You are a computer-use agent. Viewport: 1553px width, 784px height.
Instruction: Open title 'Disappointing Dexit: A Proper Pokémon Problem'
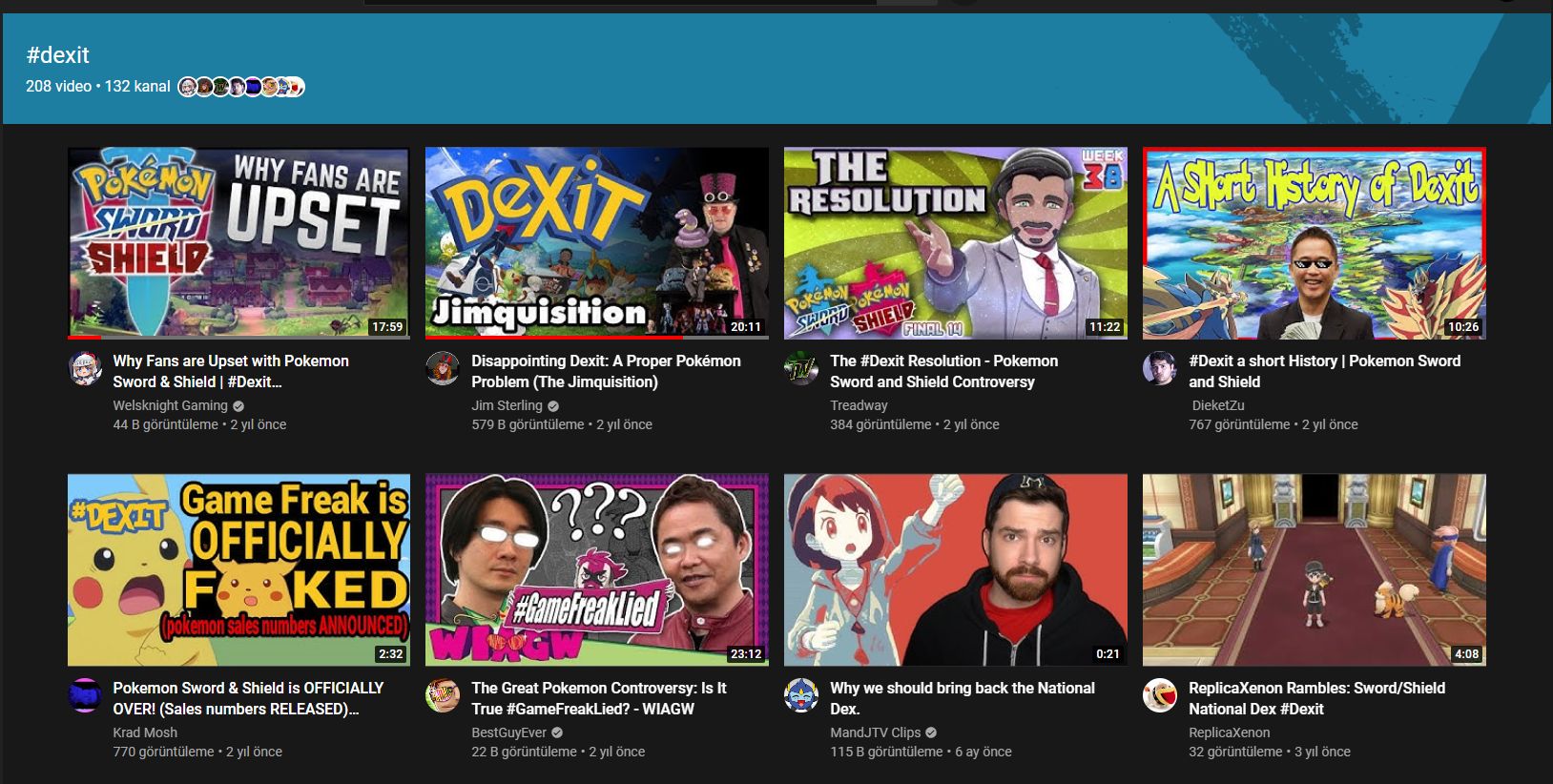click(x=606, y=371)
